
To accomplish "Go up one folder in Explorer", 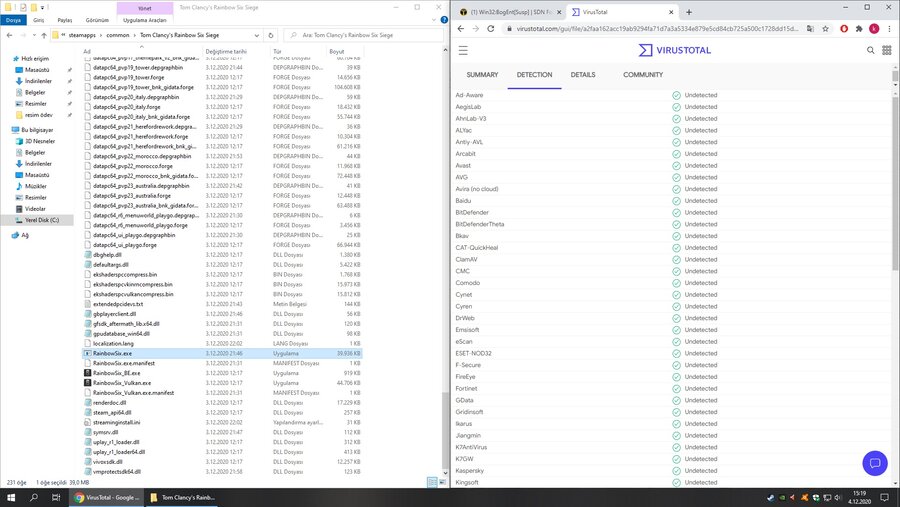I will coord(44,36).
